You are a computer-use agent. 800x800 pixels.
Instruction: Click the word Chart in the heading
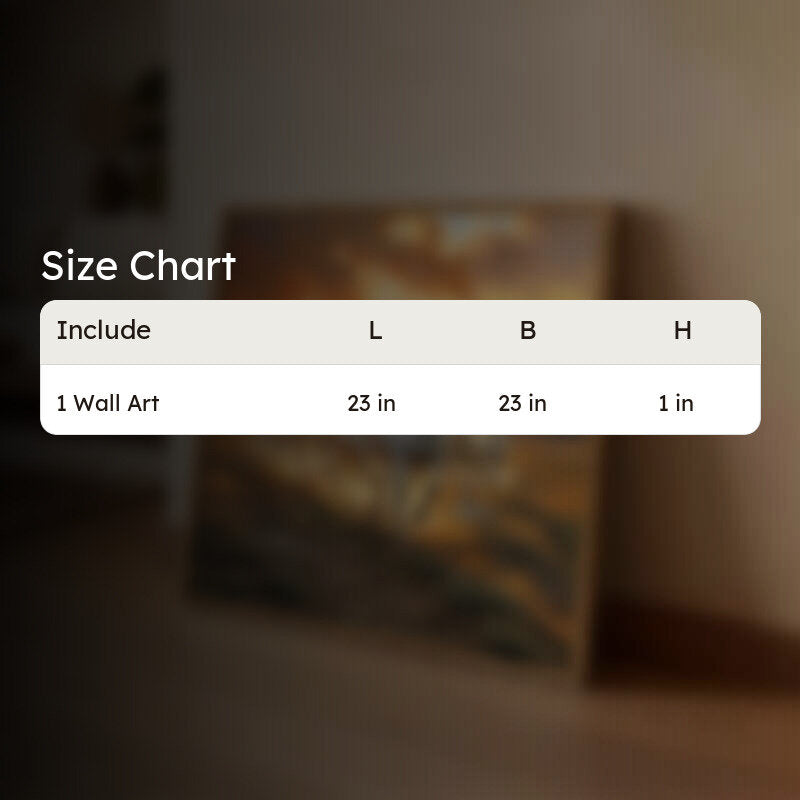182,266
